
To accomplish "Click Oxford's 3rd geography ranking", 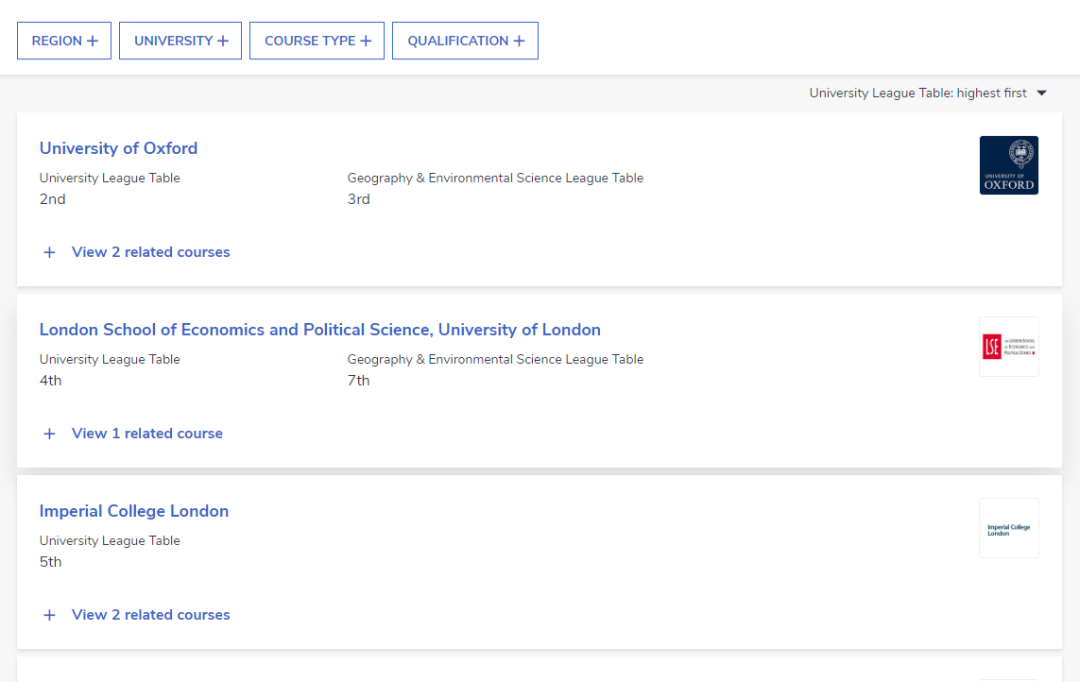I will coord(358,199).
